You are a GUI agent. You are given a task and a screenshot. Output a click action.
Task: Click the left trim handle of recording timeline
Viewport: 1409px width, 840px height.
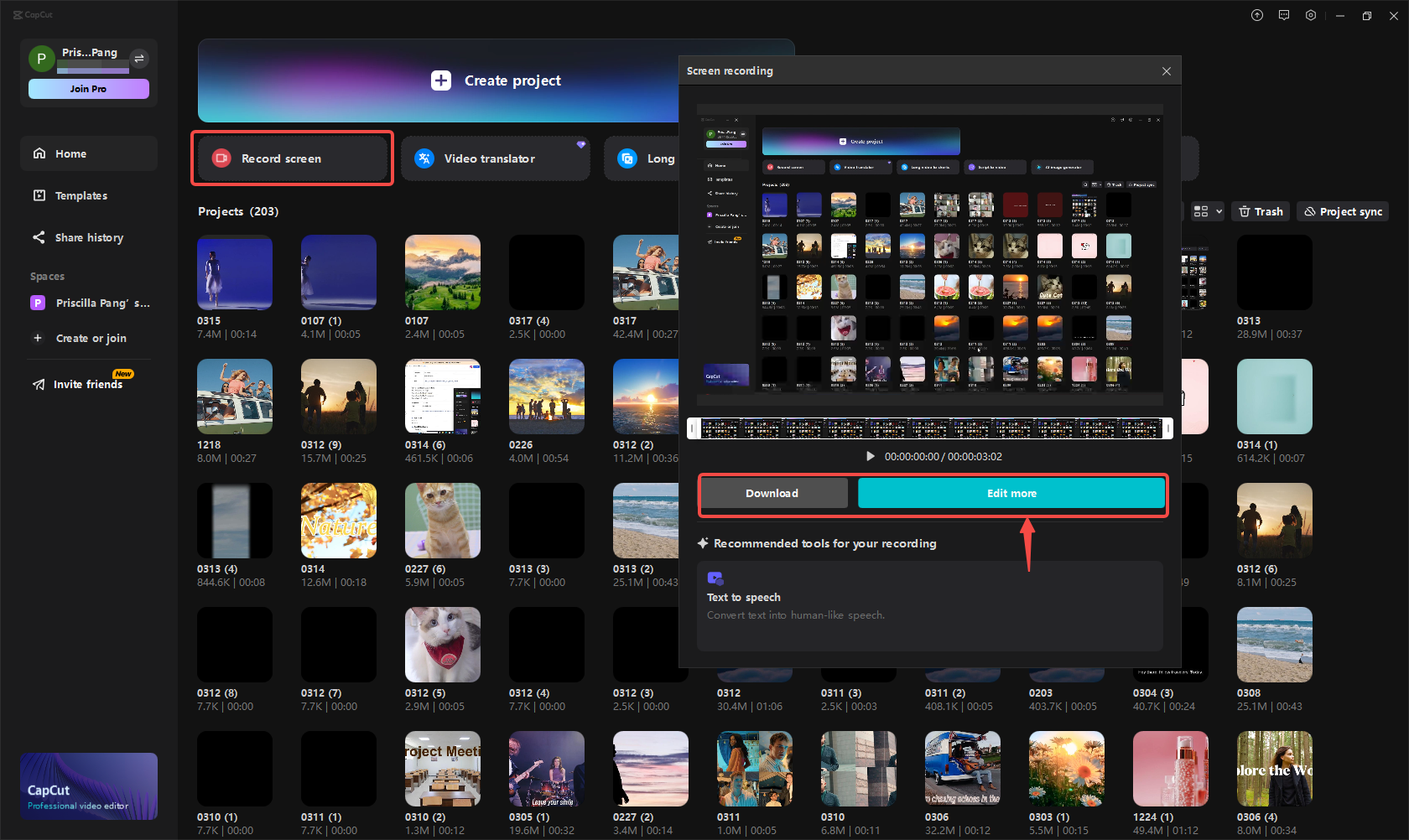coord(693,428)
